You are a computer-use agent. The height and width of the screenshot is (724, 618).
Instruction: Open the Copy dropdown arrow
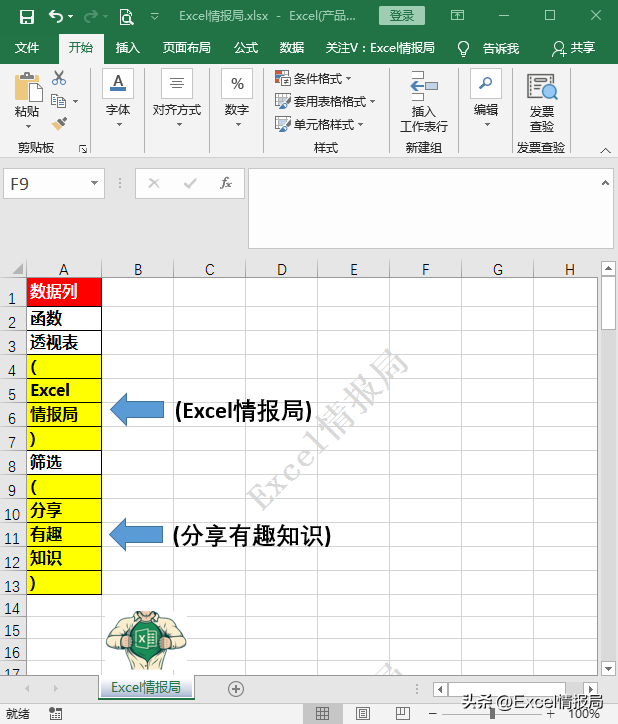pyautogui.click(x=75, y=101)
